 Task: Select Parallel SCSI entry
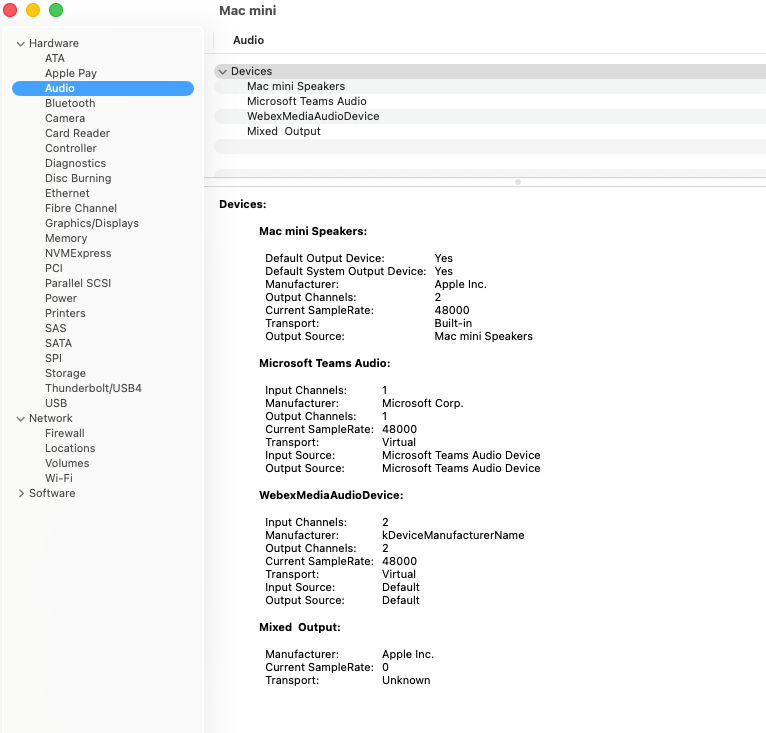[78, 283]
